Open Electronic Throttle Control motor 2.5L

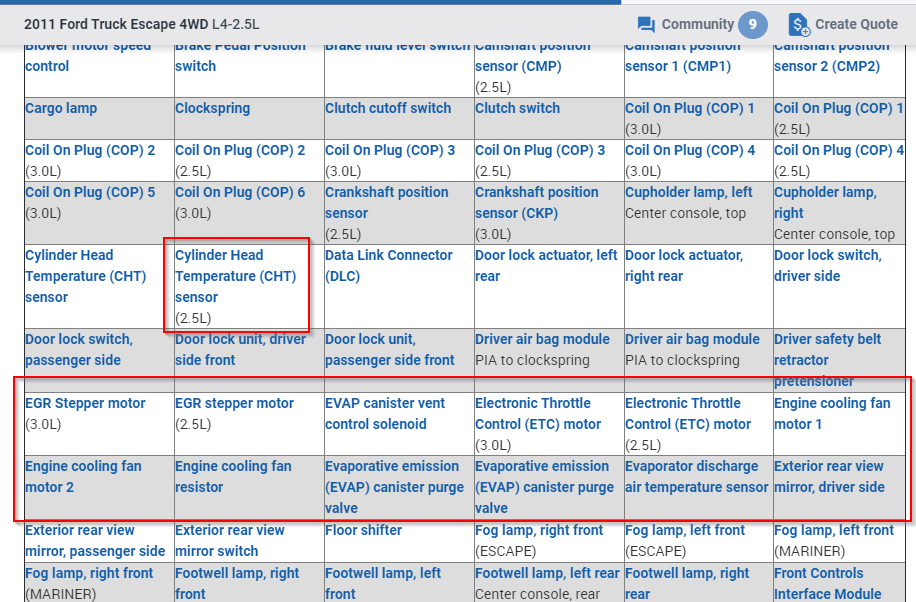pyautogui.click(x=688, y=413)
